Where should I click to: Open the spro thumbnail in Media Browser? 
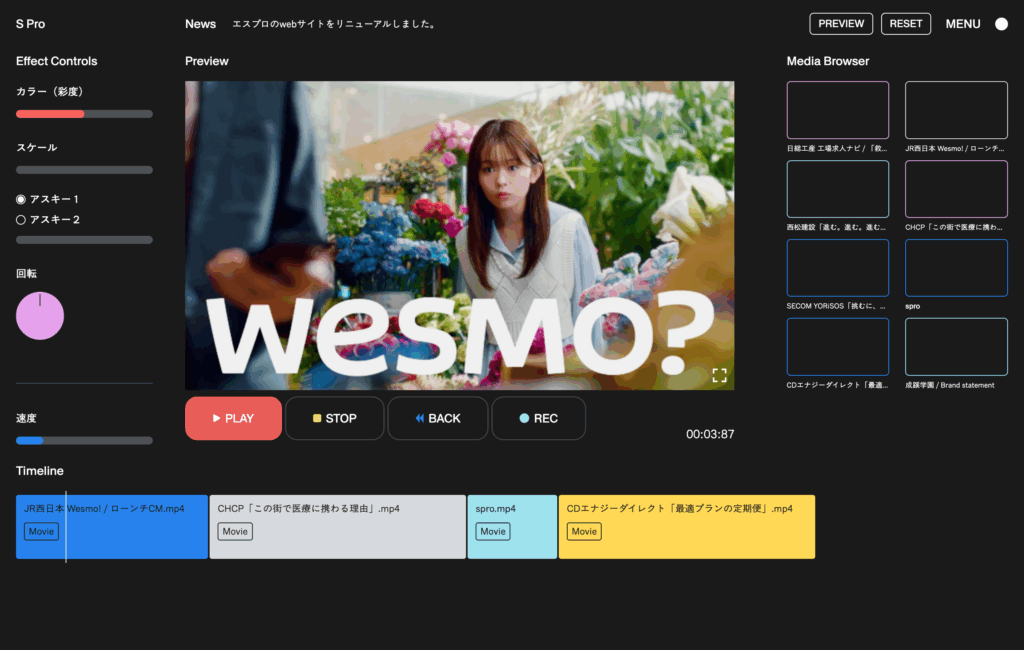(x=956, y=268)
